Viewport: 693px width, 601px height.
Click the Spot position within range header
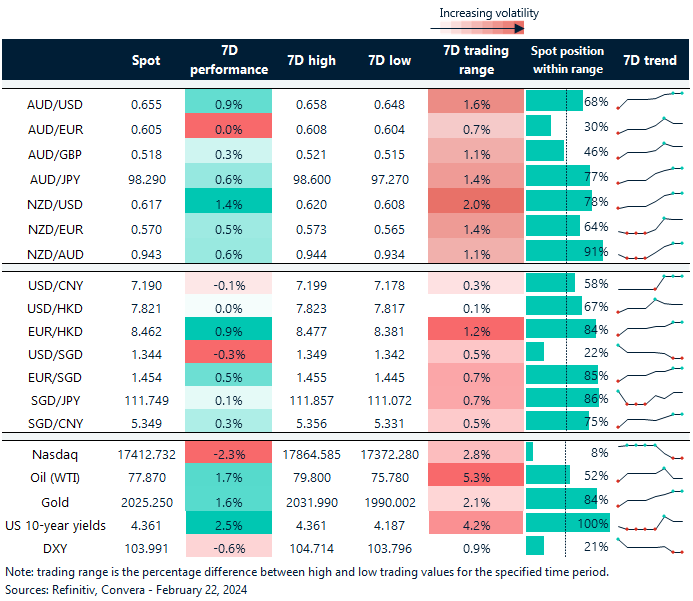pyautogui.click(x=567, y=60)
